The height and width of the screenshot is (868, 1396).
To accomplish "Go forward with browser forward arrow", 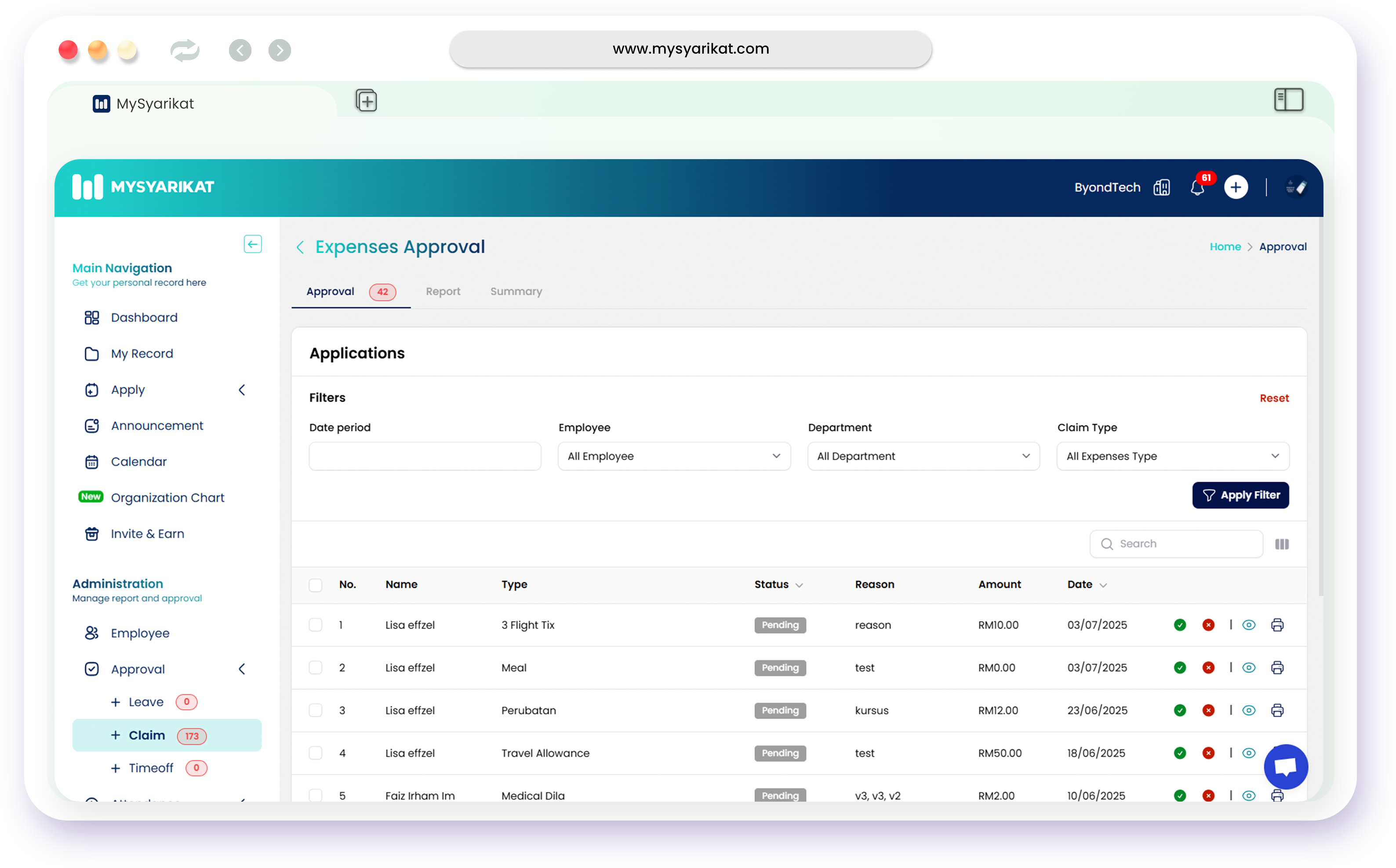I will tap(280, 51).
